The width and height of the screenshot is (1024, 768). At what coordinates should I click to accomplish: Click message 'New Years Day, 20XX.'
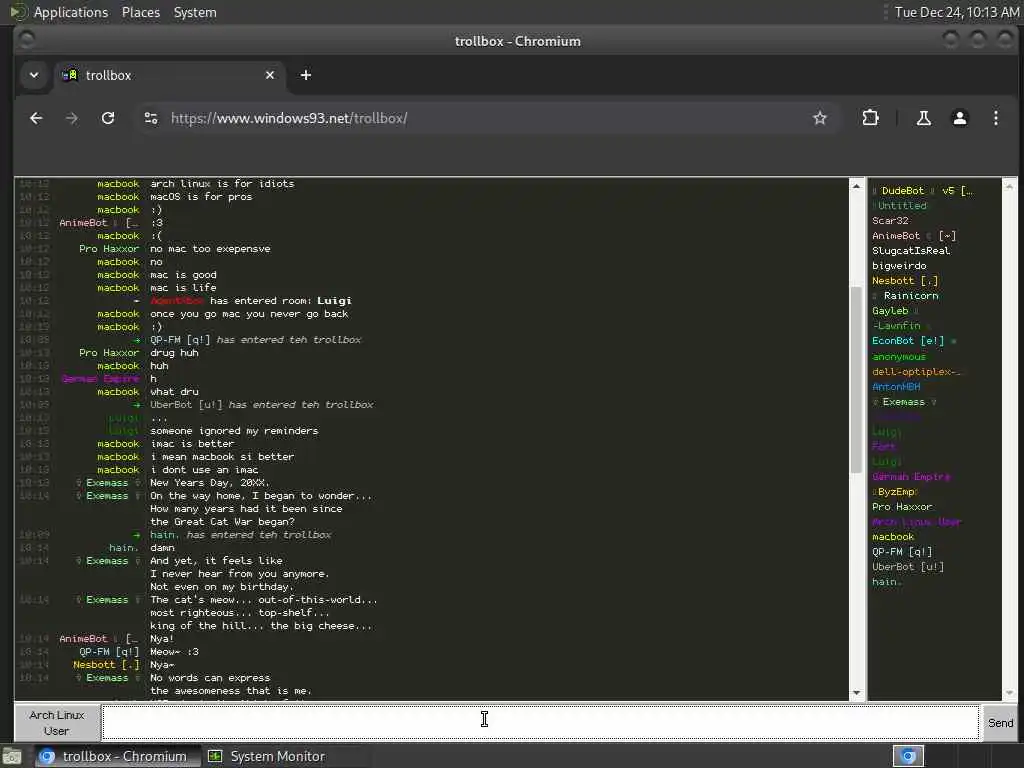coord(210,483)
